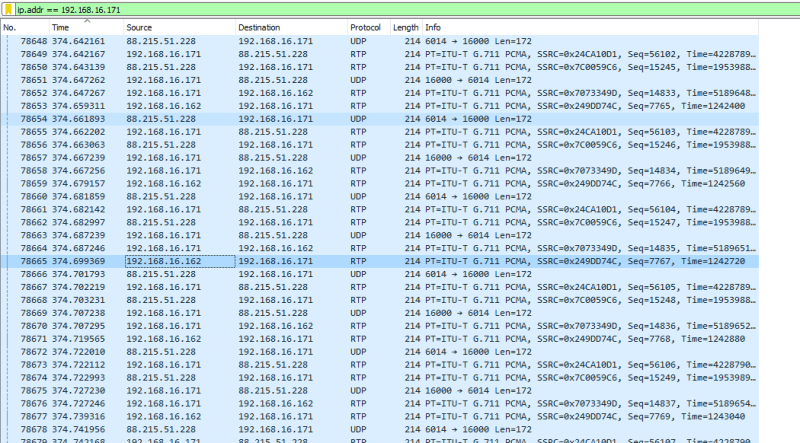Select packet 78667 with Seq=56105
The height and width of the screenshot is (443, 800).
(x=380, y=287)
